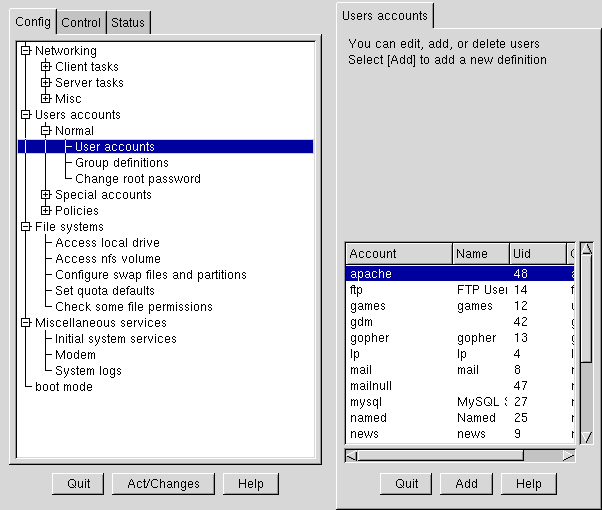Click down arrow of vertical scrollbar
Screen dimensions: 602x510
pyautogui.click(x=587, y=437)
